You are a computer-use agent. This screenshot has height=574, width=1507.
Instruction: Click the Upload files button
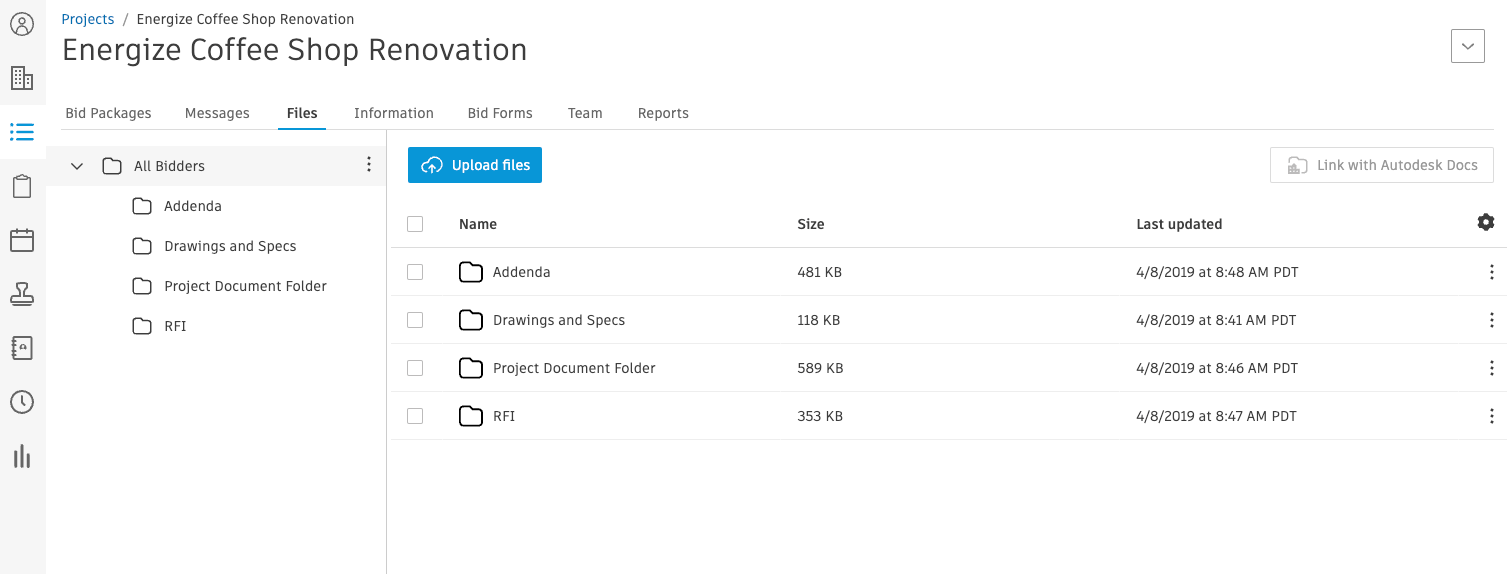click(x=475, y=165)
